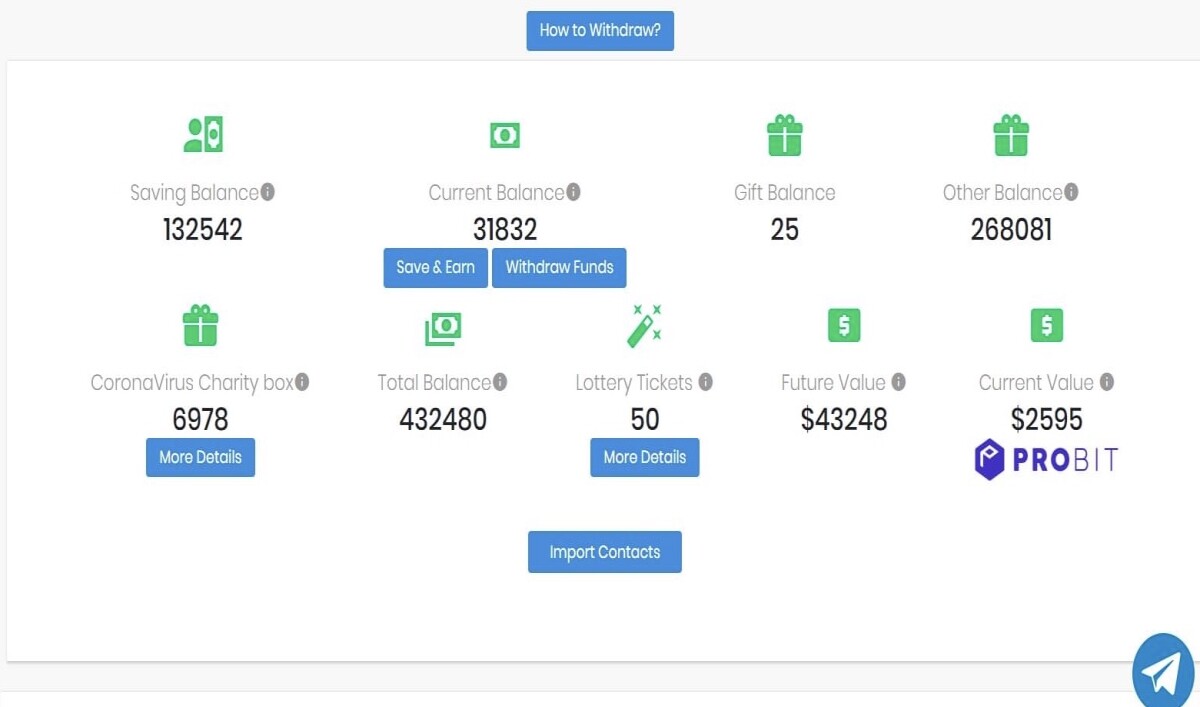Show info tooltip for Lottery Tickets
Viewport: 1200px width, 707px height.
(x=705, y=382)
